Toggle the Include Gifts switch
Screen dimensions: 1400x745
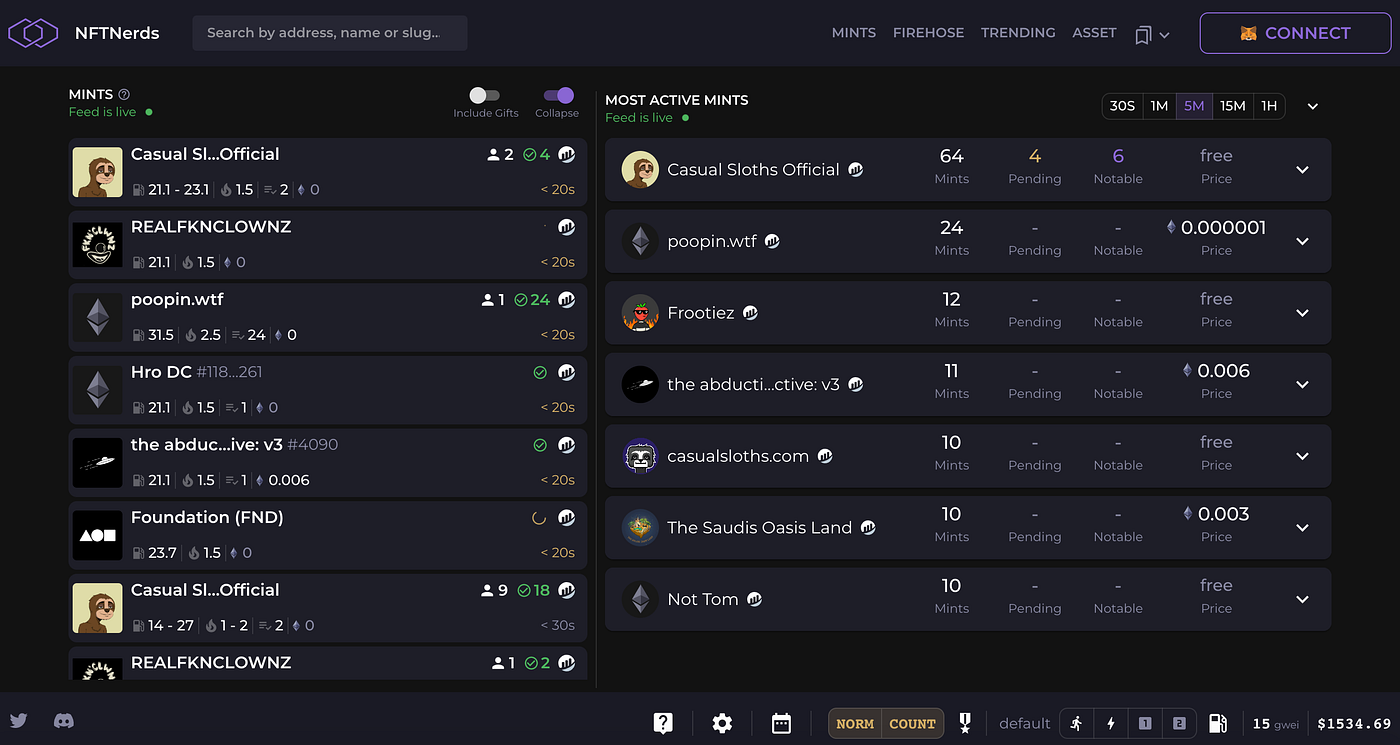click(485, 96)
